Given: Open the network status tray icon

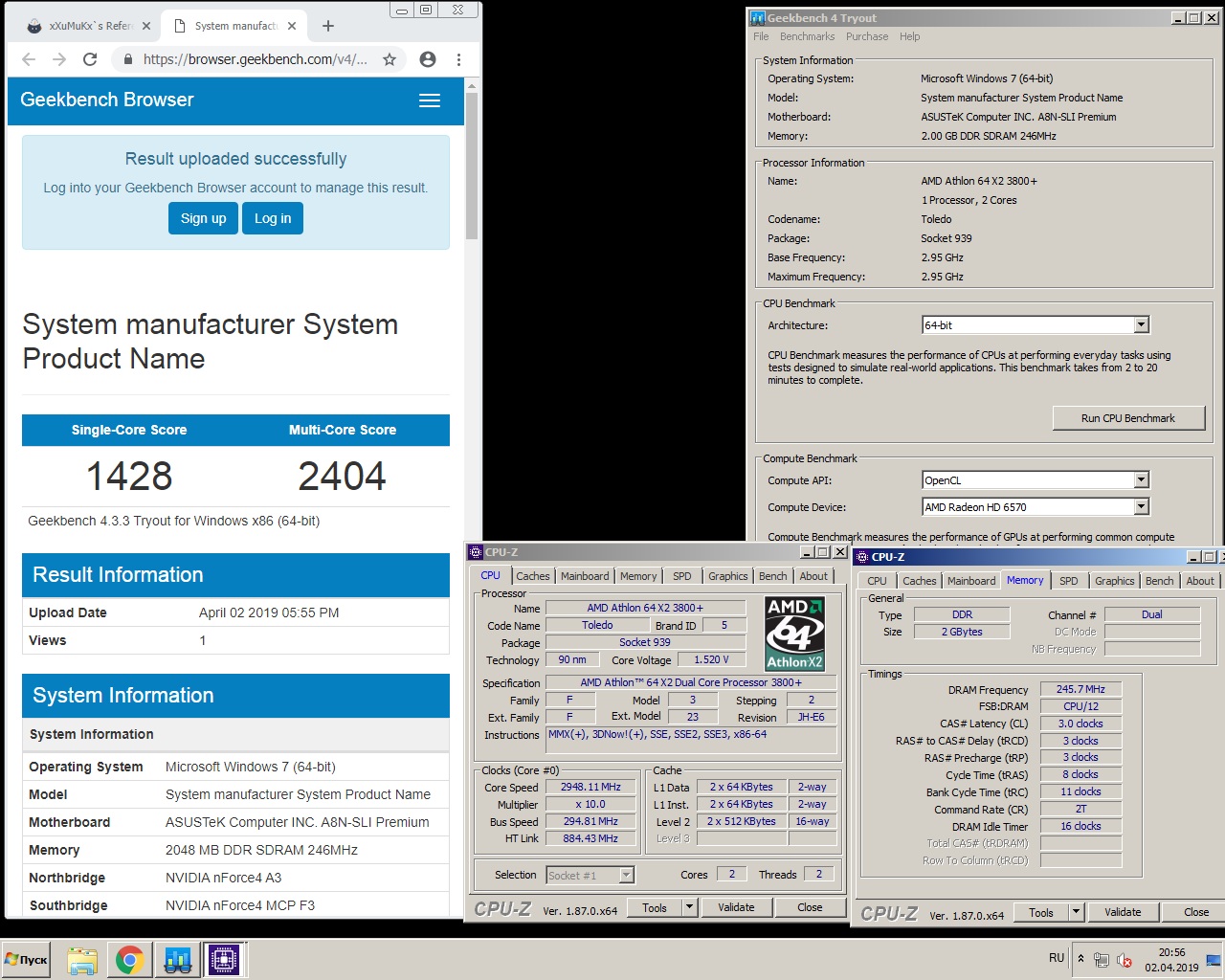Looking at the screenshot, I should [x=1102, y=960].
